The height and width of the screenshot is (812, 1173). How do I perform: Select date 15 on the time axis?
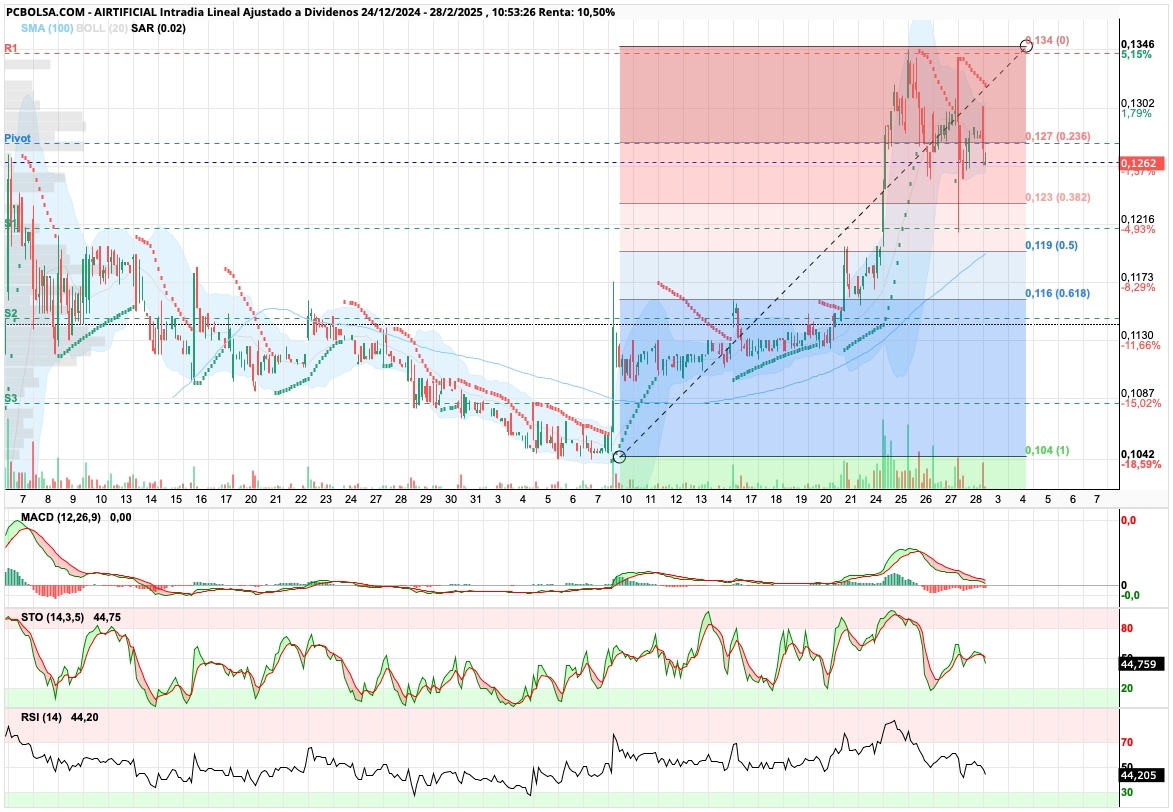pyautogui.click(x=176, y=499)
